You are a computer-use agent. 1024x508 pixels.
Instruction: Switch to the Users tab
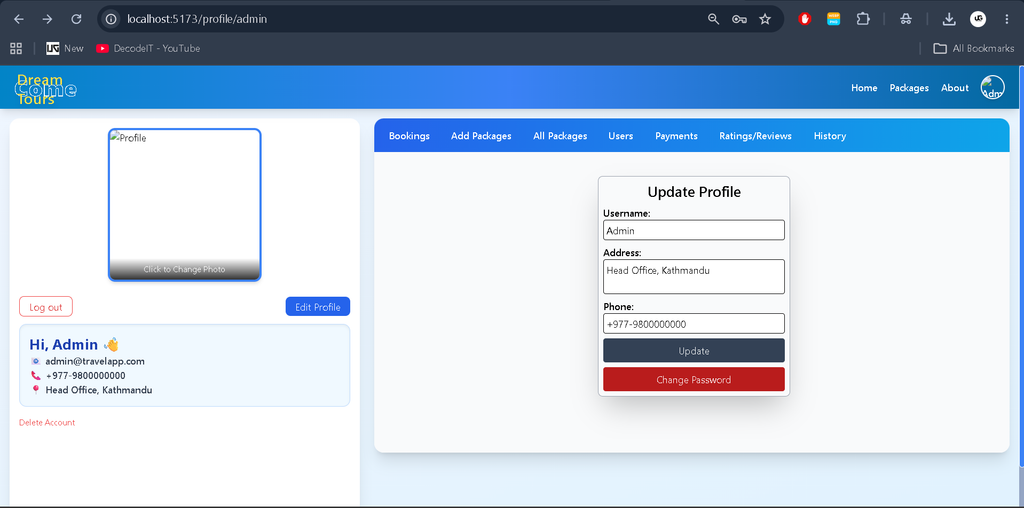point(620,136)
